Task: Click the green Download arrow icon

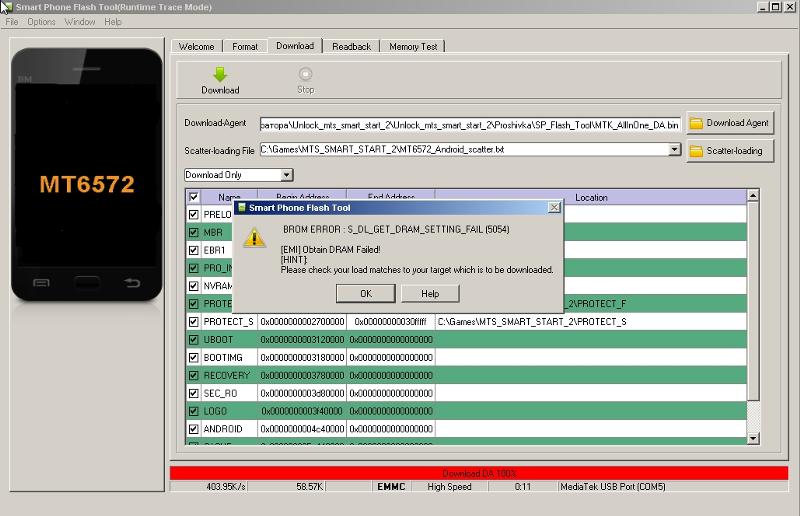Action: pos(220,75)
